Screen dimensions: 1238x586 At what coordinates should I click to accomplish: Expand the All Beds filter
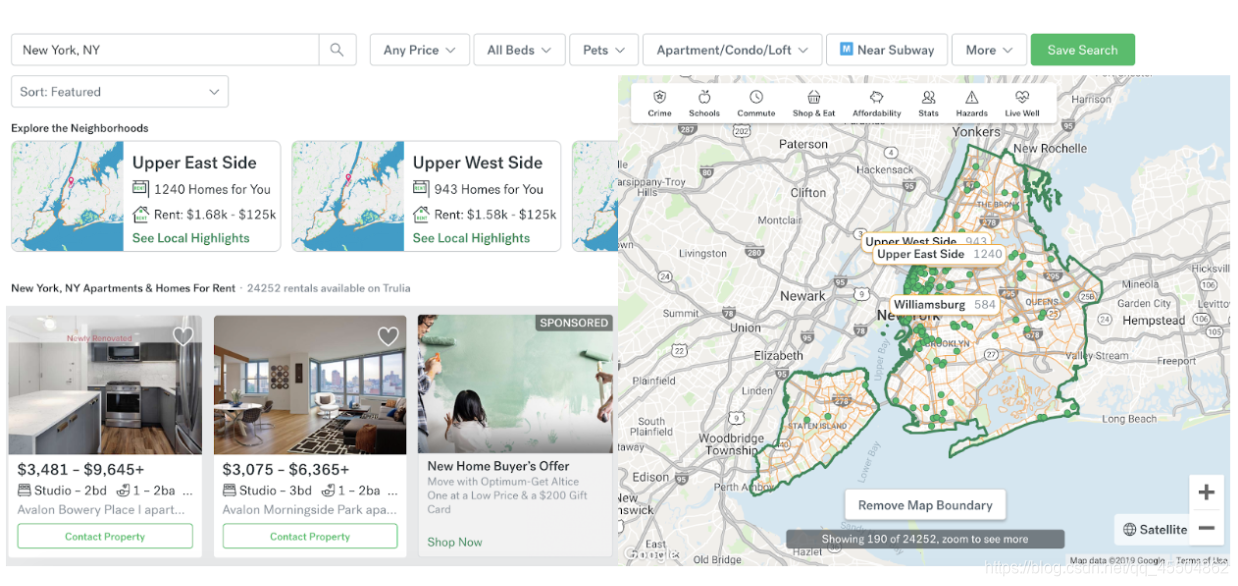(x=519, y=50)
